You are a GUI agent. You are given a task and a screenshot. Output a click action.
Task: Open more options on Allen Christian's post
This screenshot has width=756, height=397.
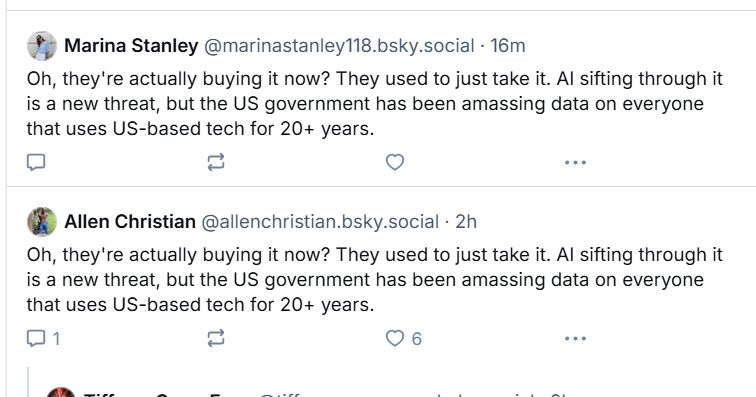click(x=575, y=339)
